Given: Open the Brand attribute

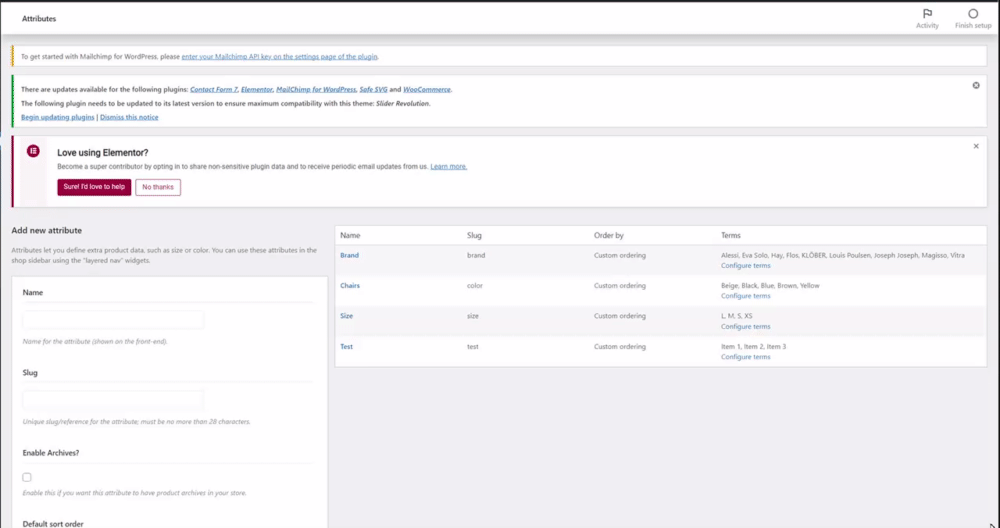Looking at the screenshot, I should (349, 255).
